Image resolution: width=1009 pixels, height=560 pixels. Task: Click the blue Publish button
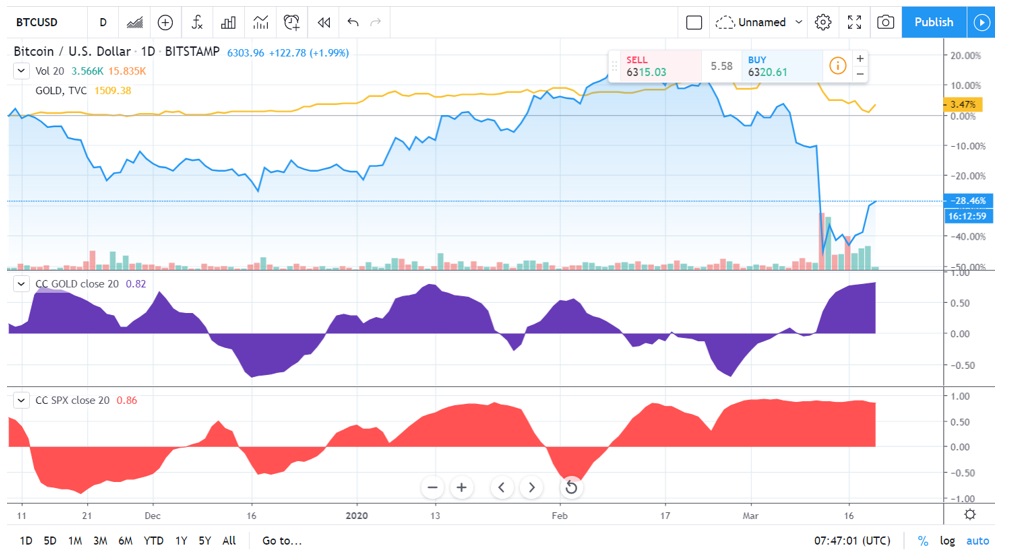click(x=934, y=22)
